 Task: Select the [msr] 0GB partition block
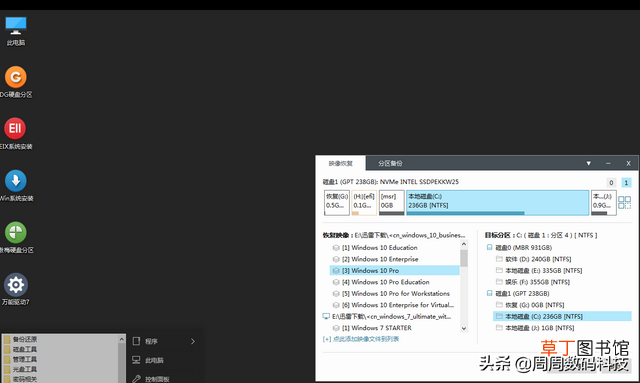pyautogui.click(x=391, y=203)
